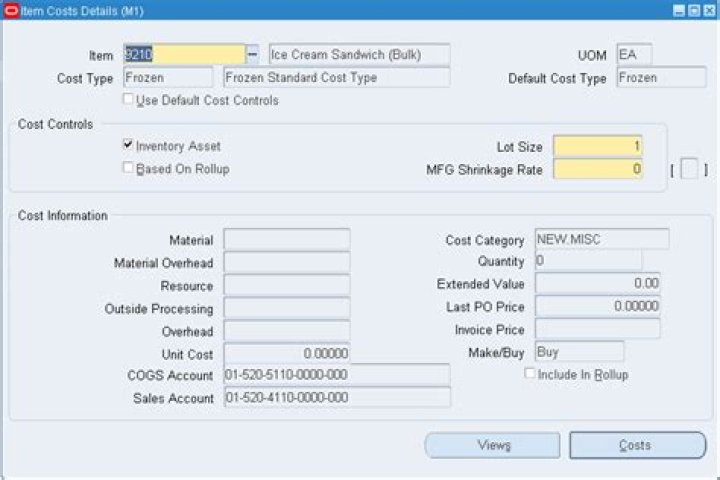Image resolution: width=720 pixels, height=480 pixels.
Task: Close the Item Costs Details window
Action: [709, 10]
